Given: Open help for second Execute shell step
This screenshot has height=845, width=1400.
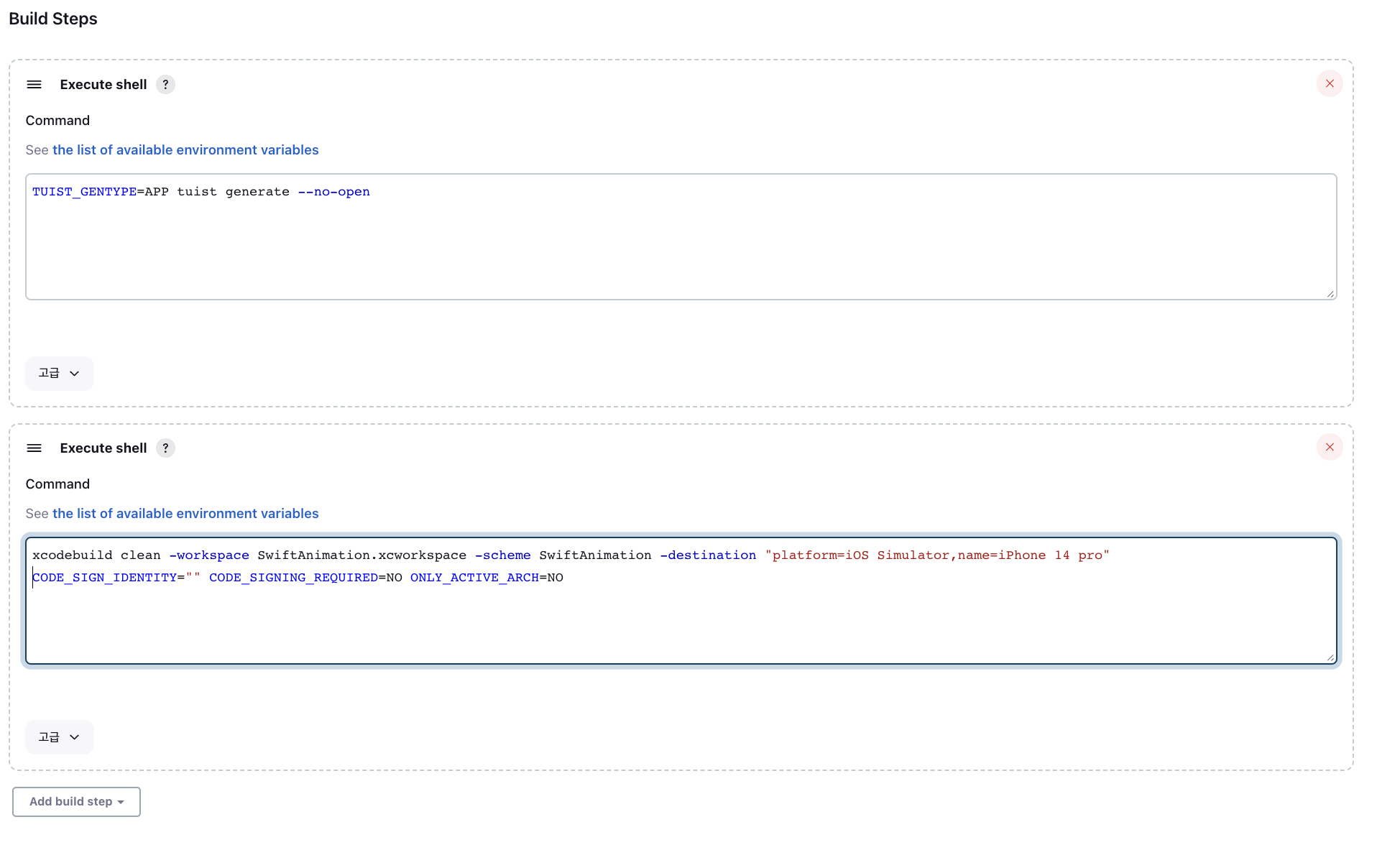Looking at the screenshot, I should 165,448.
